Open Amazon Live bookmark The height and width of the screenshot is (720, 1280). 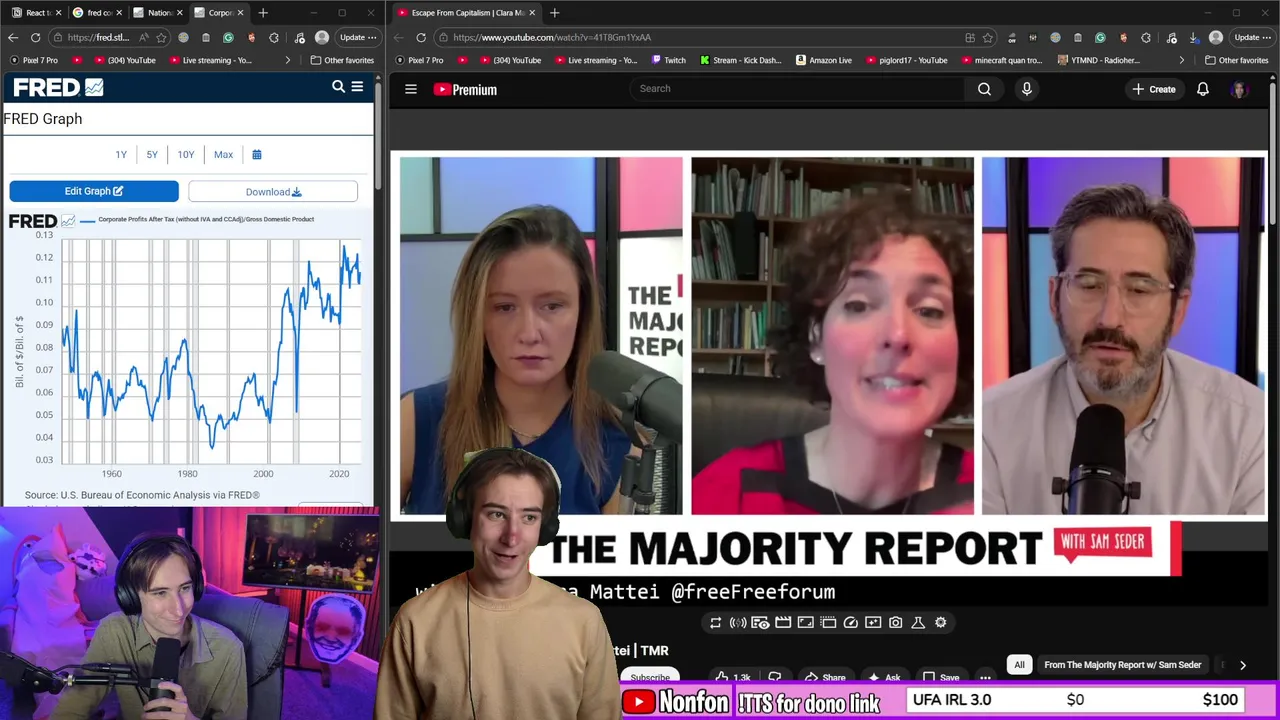[x=824, y=60]
